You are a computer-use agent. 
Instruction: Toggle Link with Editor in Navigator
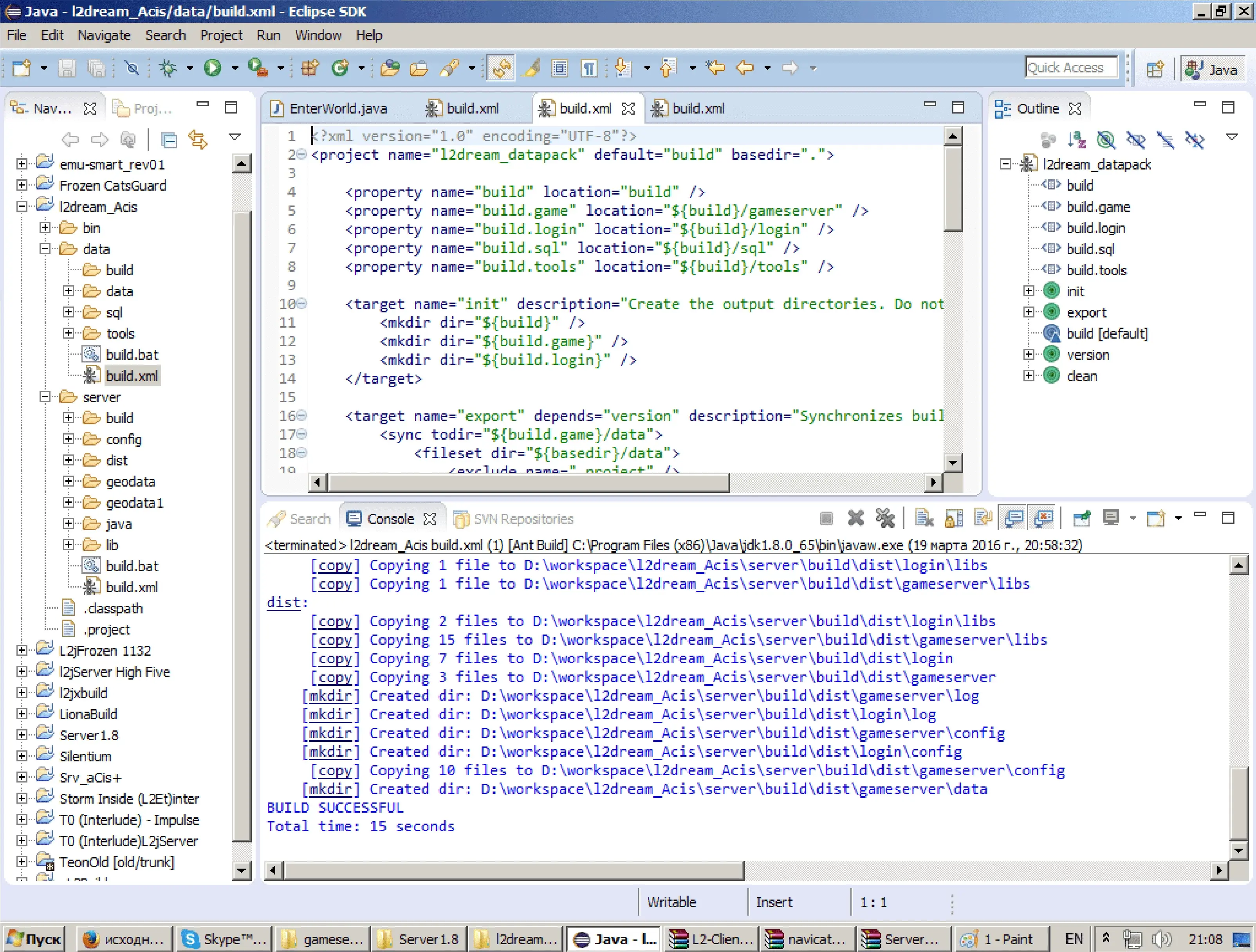[x=198, y=139]
